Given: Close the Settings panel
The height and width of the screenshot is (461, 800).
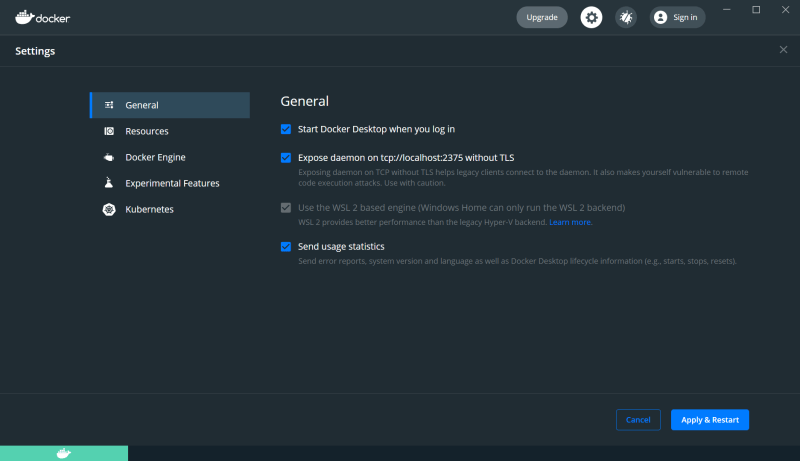Looking at the screenshot, I should (783, 49).
